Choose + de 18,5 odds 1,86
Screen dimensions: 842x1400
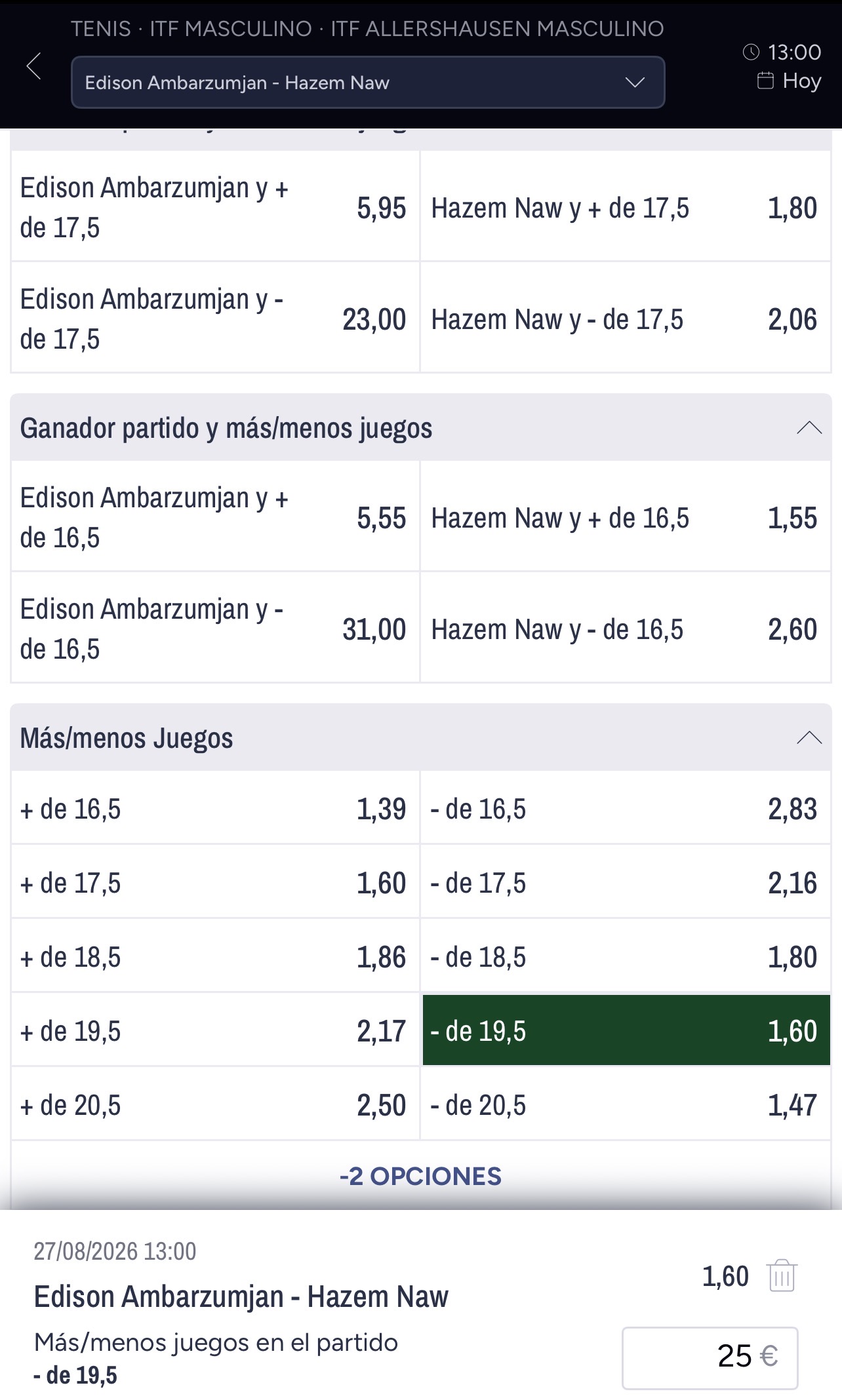point(215,956)
